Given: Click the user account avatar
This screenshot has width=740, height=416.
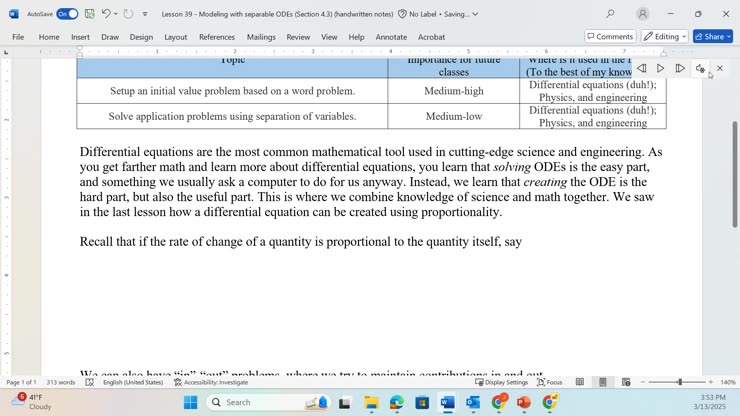Looking at the screenshot, I should point(642,14).
